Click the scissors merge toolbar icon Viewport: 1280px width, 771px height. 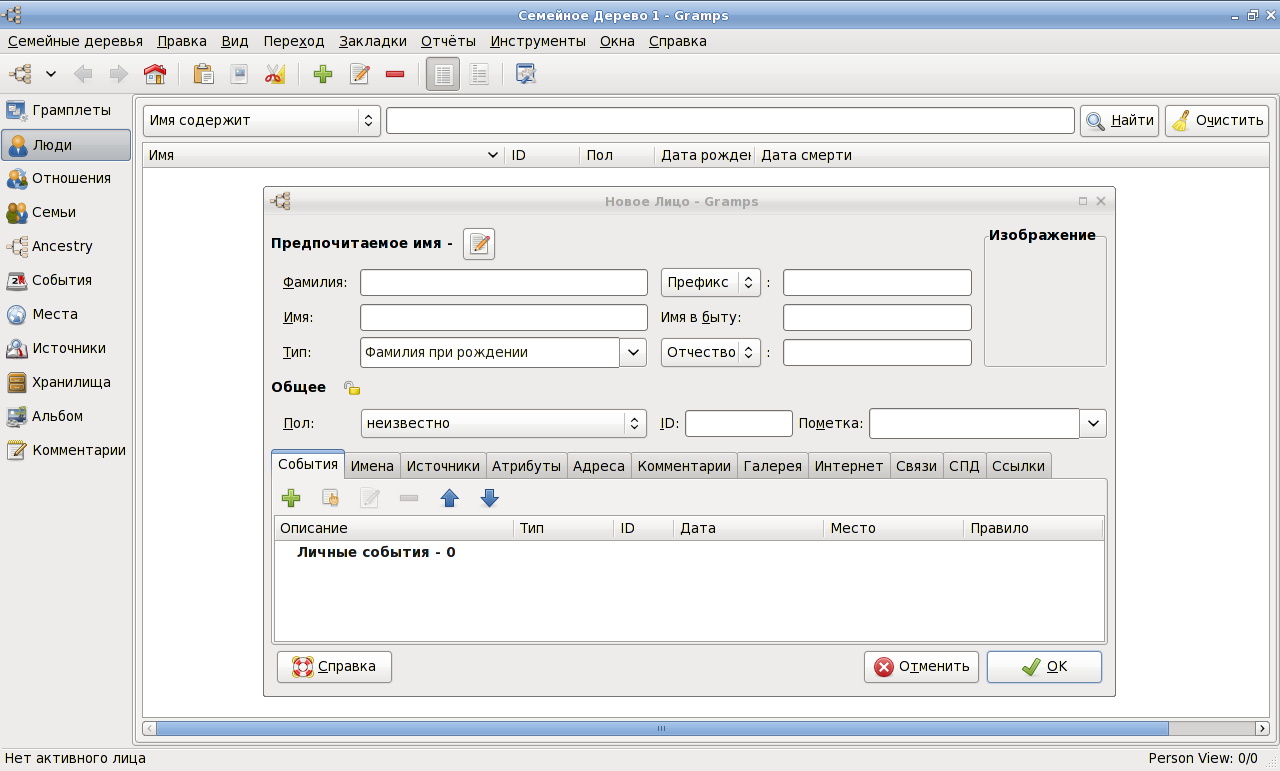(274, 74)
